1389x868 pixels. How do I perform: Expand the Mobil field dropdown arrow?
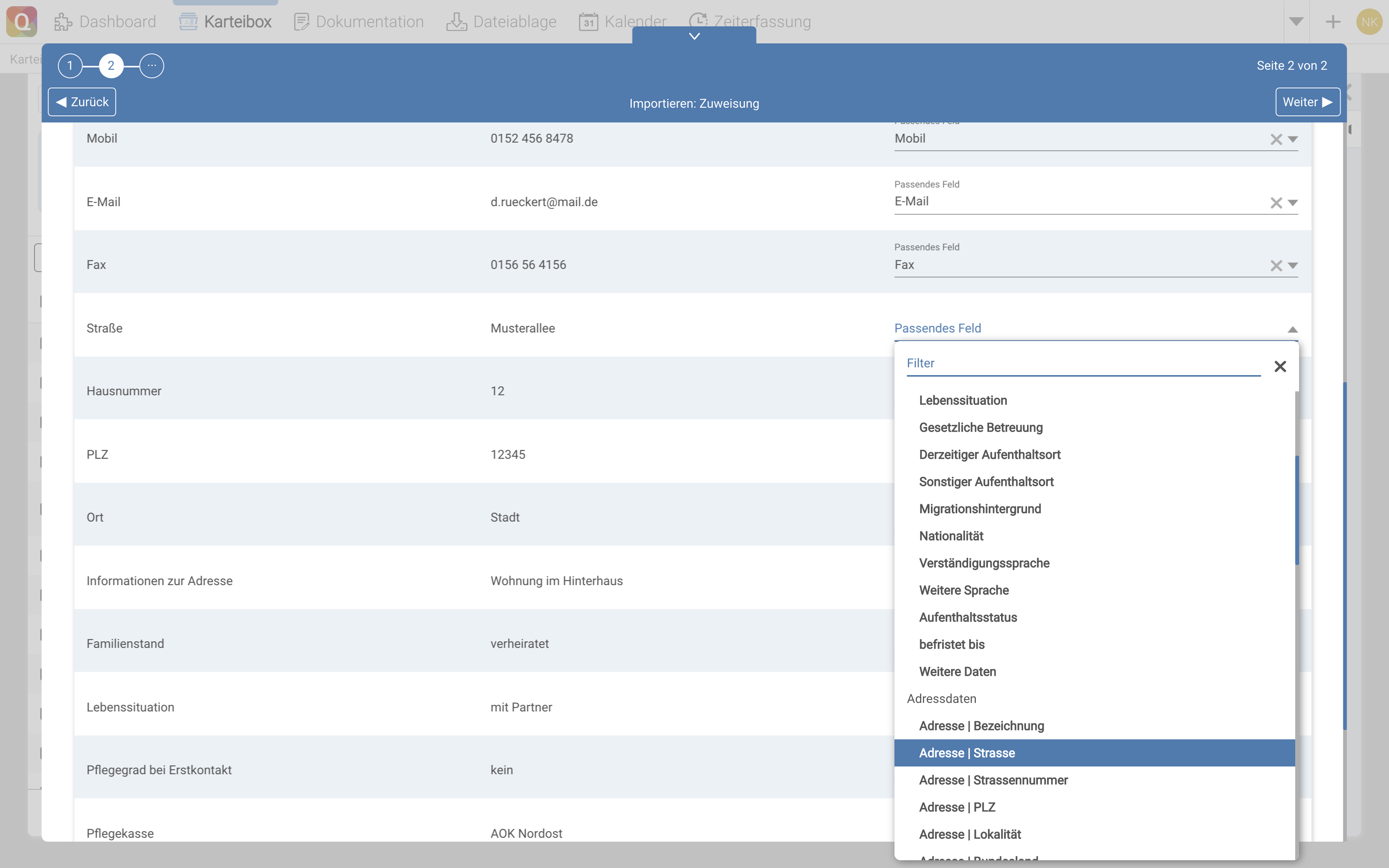coord(1292,139)
